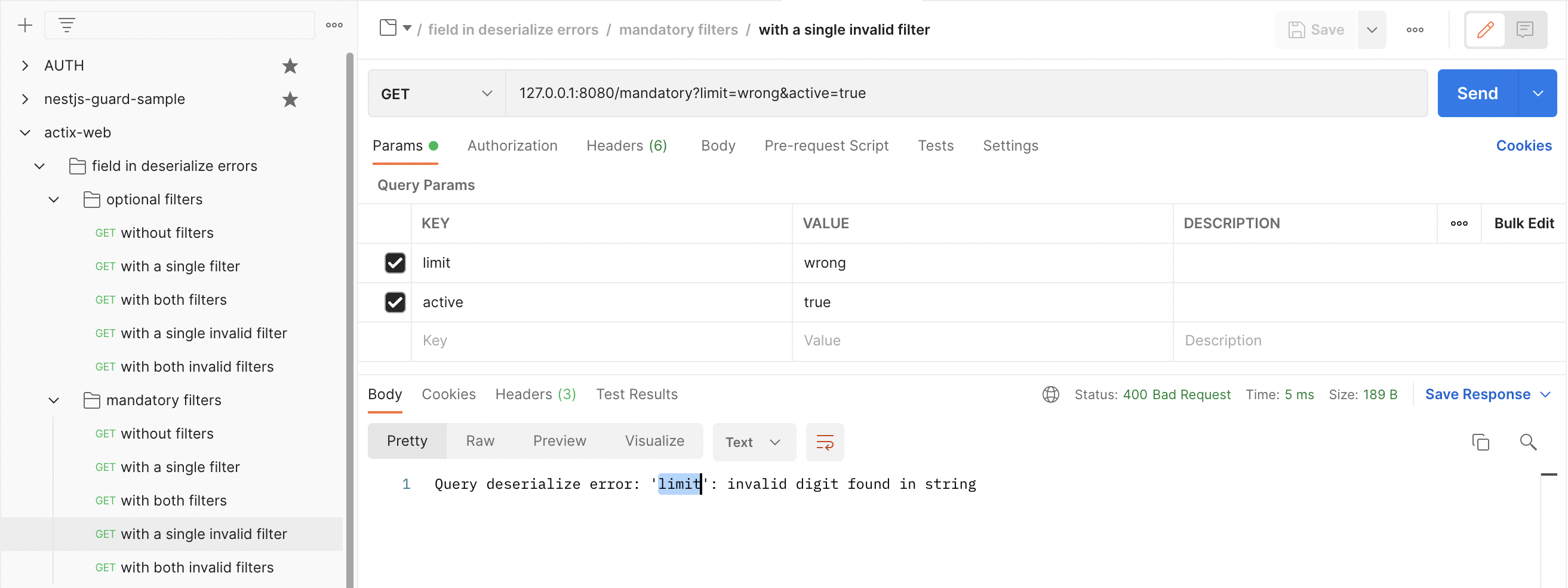Screen dimensions: 1568x588
Task: Click the request type icon in breadcrumb
Action: [388, 27]
